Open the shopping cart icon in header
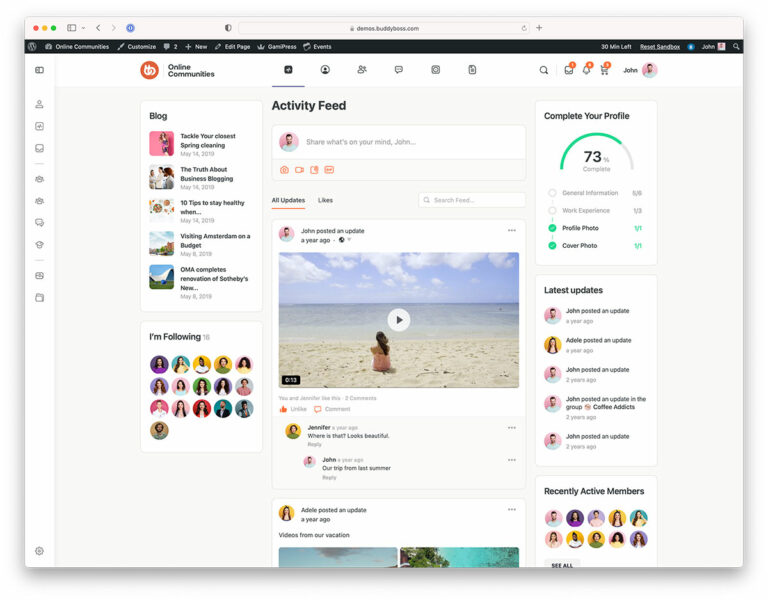This screenshot has width=768, height=600. pyautogui.click(x=605, y=70)
